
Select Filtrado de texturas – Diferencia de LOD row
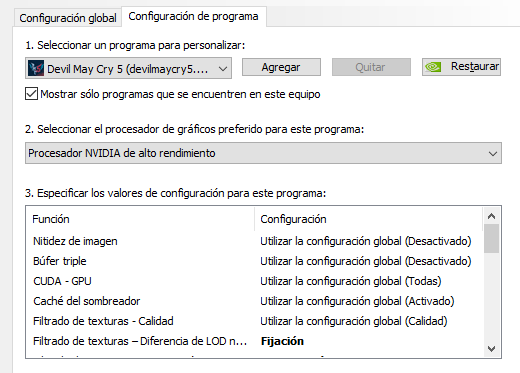coord(254,341)
